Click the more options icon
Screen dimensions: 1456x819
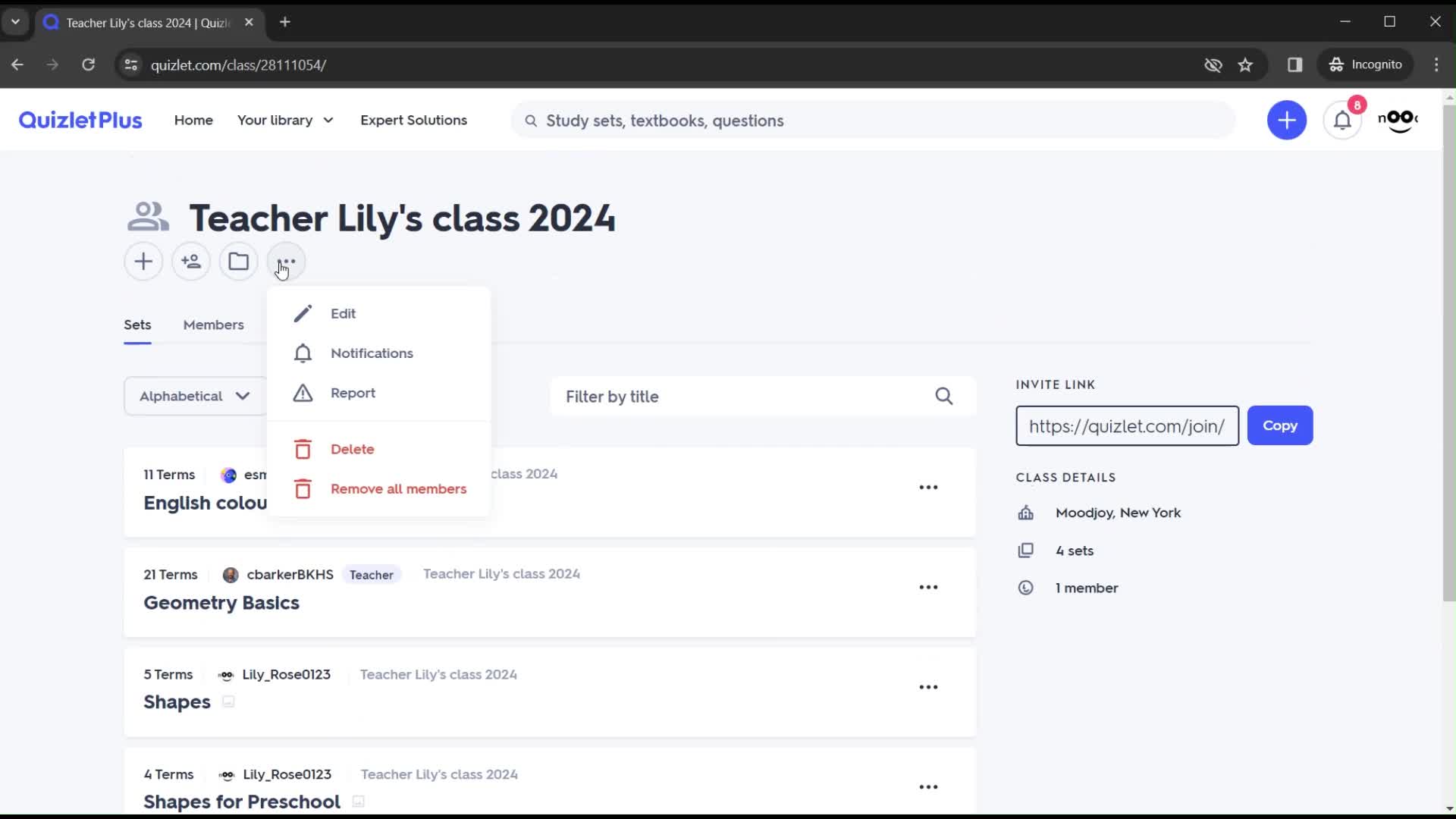pyautogui.click(x=287, y=262)
